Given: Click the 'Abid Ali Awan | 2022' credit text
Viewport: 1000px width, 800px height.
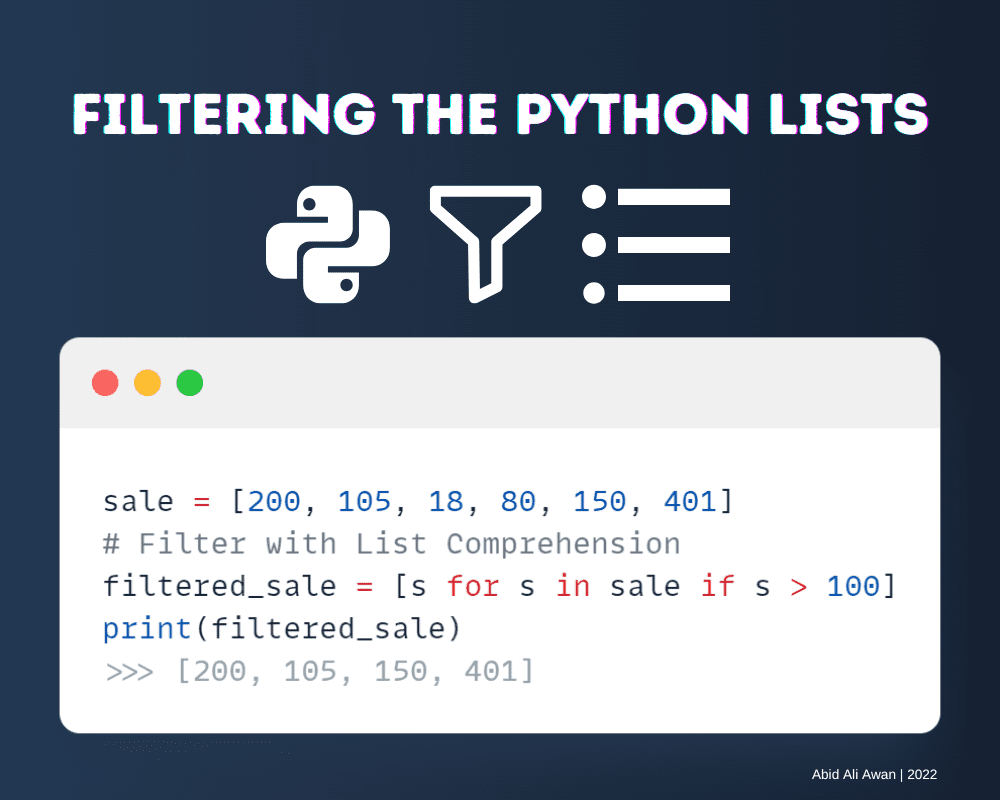Looking at the screenshot, I should 873,774.
